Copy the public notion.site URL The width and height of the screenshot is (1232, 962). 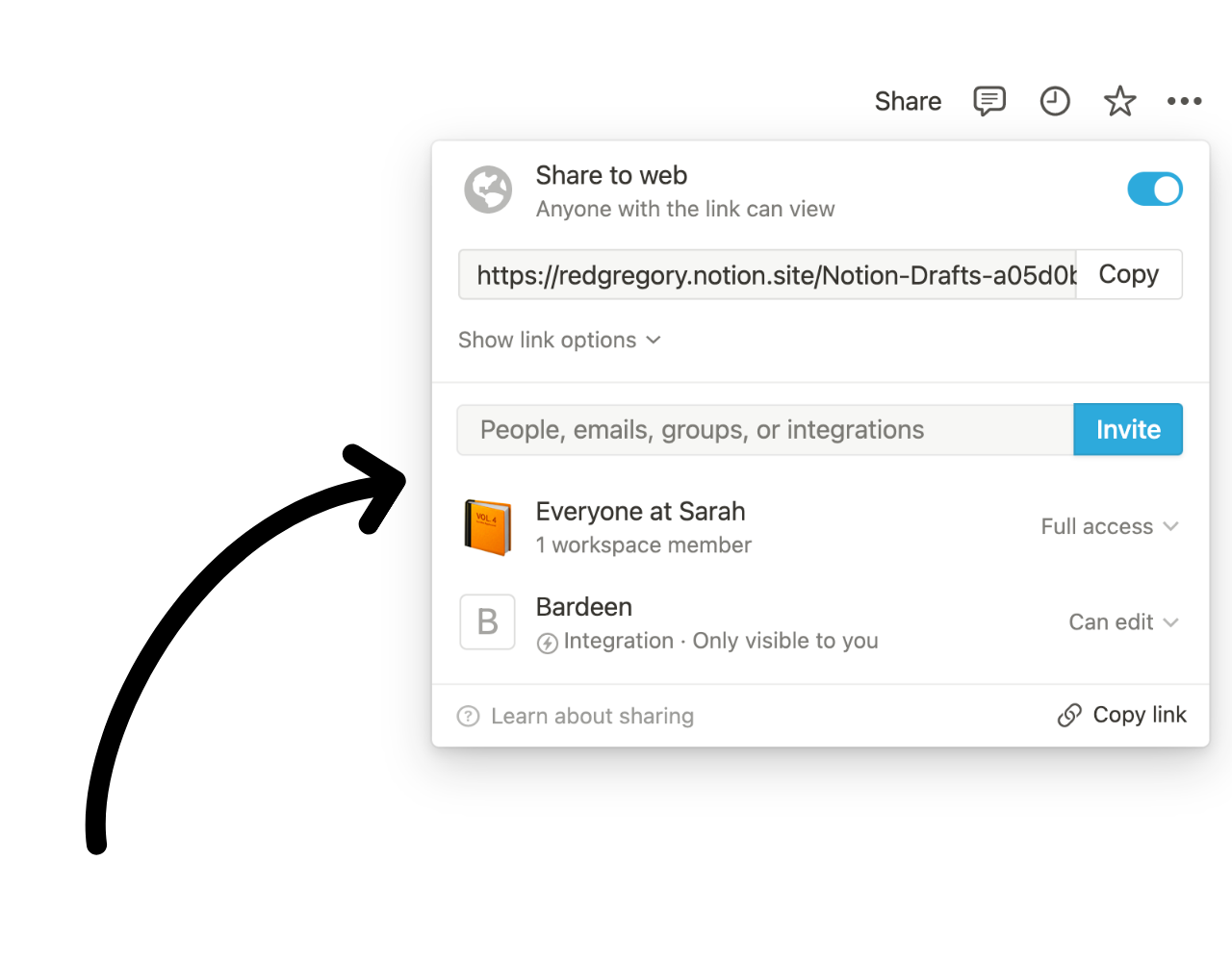(1129, 274)
